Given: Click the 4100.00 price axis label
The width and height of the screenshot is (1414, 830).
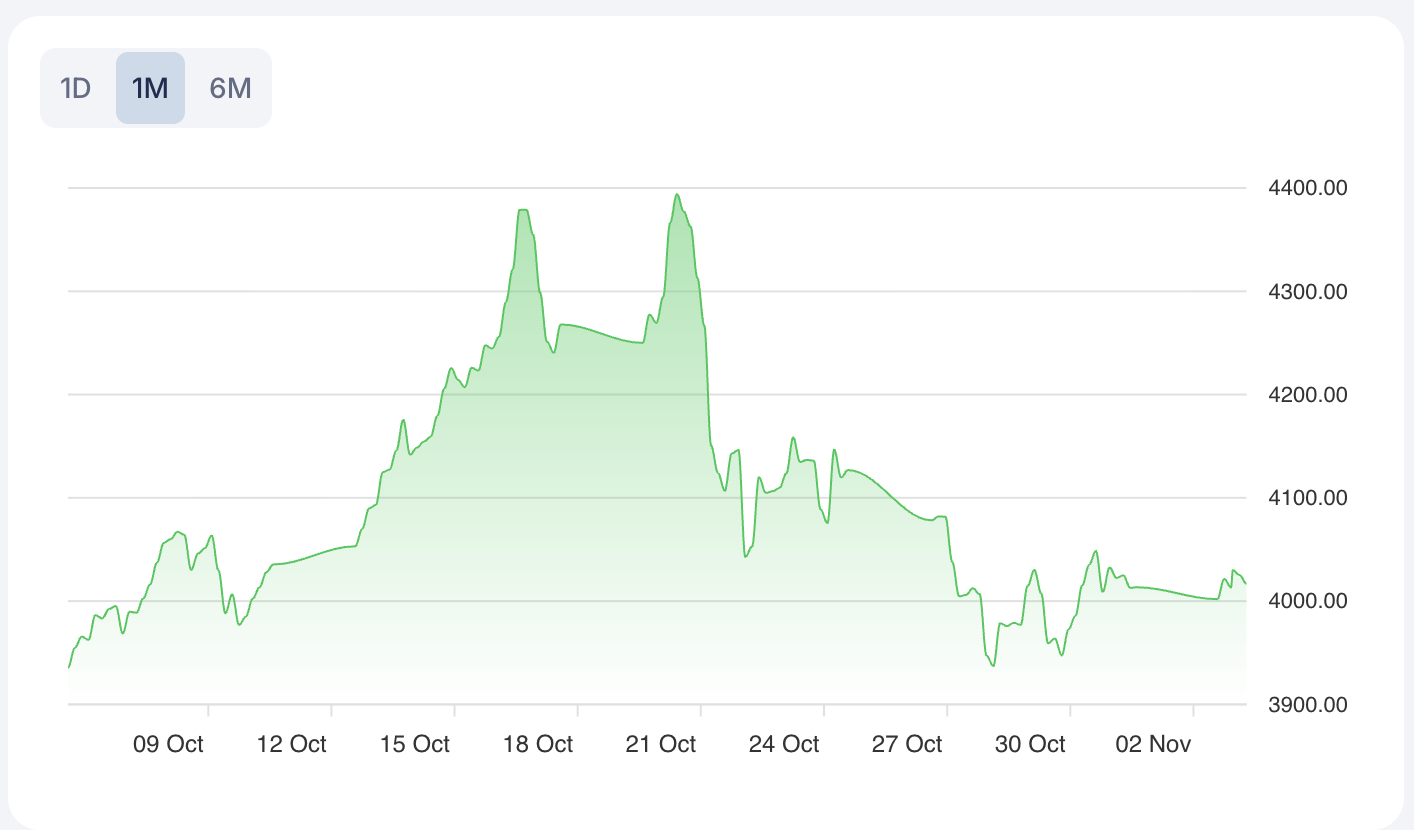Looking at the screenshot, I should click(x=1306, y=498).
